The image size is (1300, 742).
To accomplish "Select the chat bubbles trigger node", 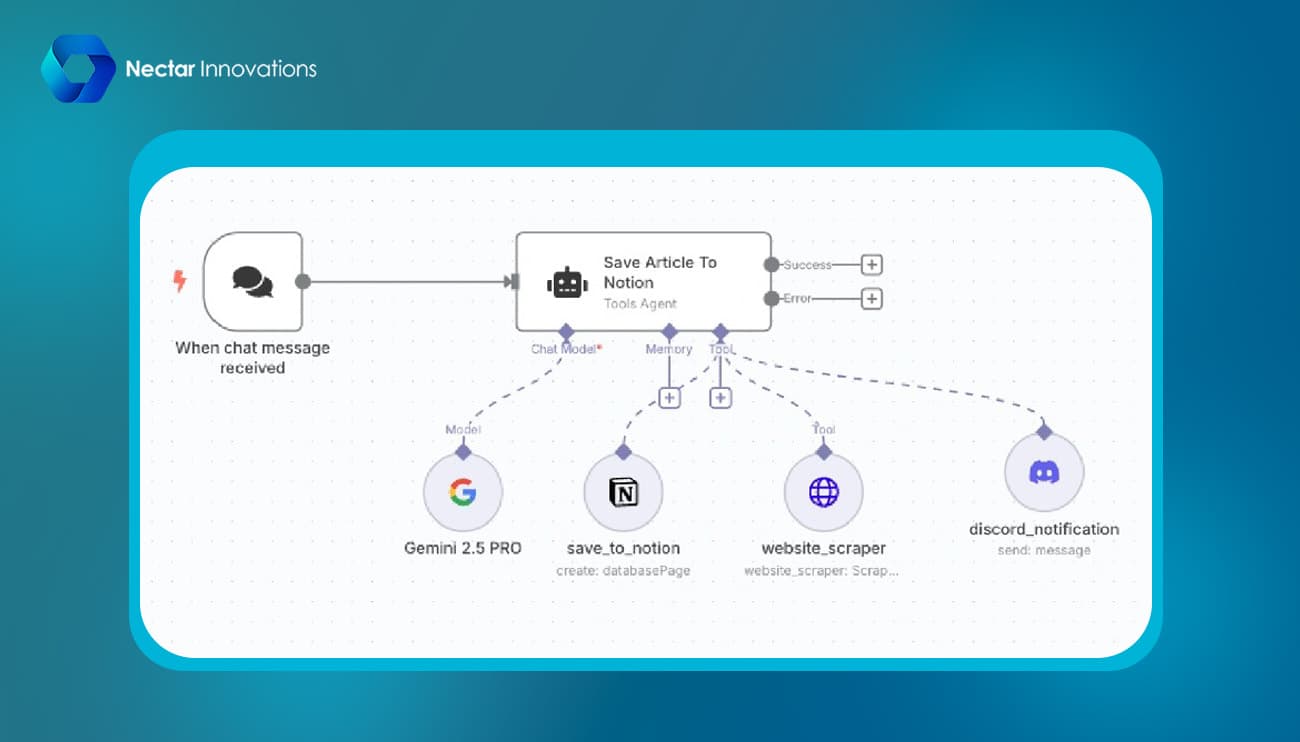I will pos(252,281).
